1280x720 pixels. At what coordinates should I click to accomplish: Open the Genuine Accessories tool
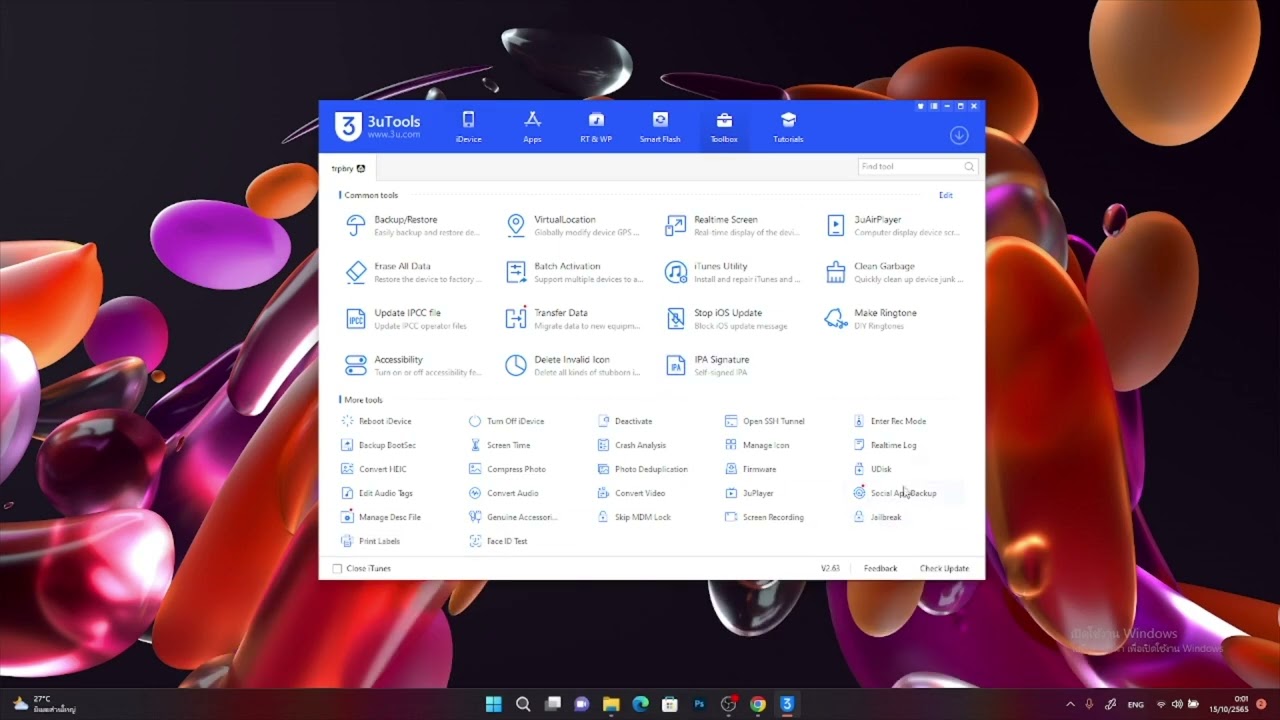pos(514,517)
